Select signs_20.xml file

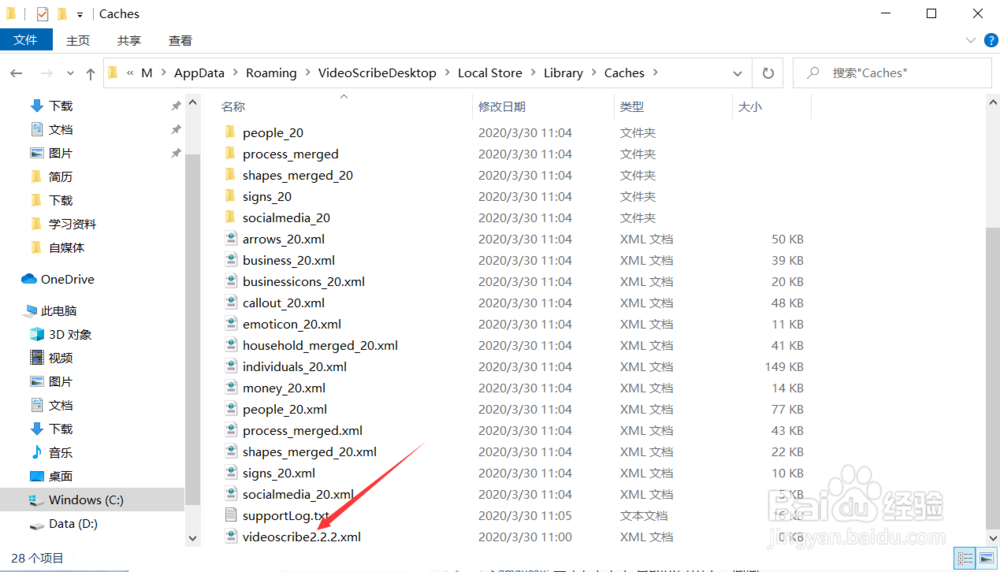click(279, 473)
